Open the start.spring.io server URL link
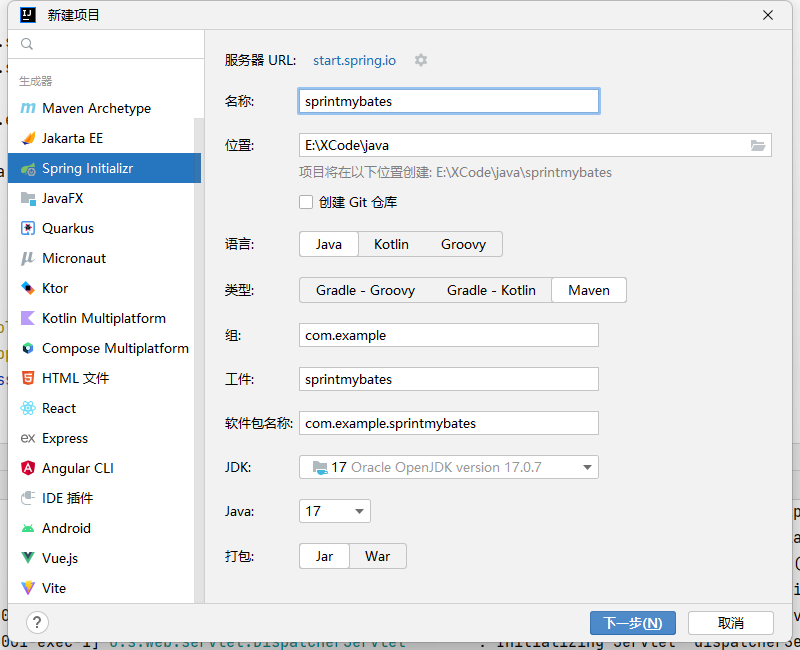Screen dimensions: 800x650 click(355, 60)
